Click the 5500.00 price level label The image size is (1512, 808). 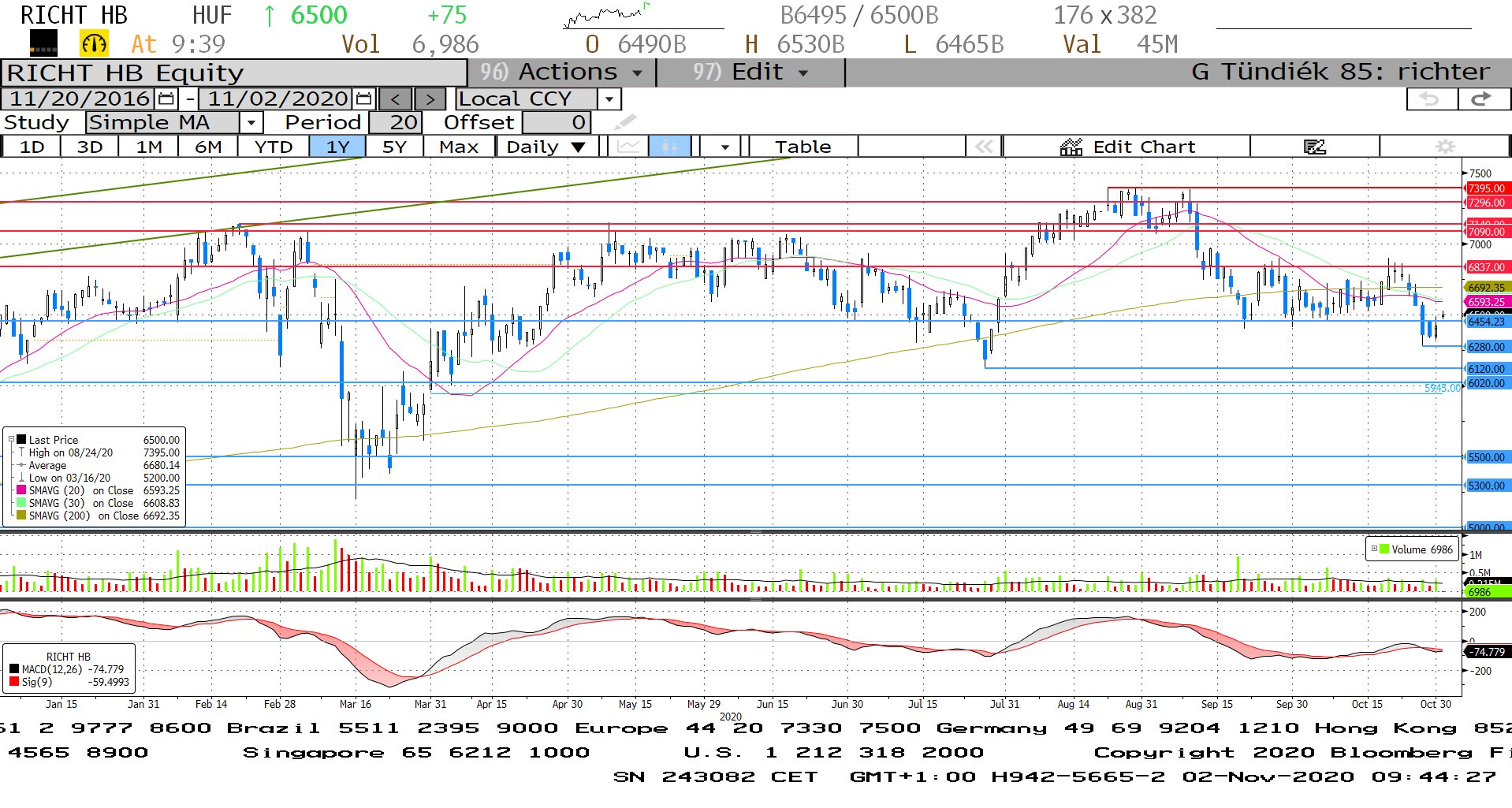point(1487,457)
